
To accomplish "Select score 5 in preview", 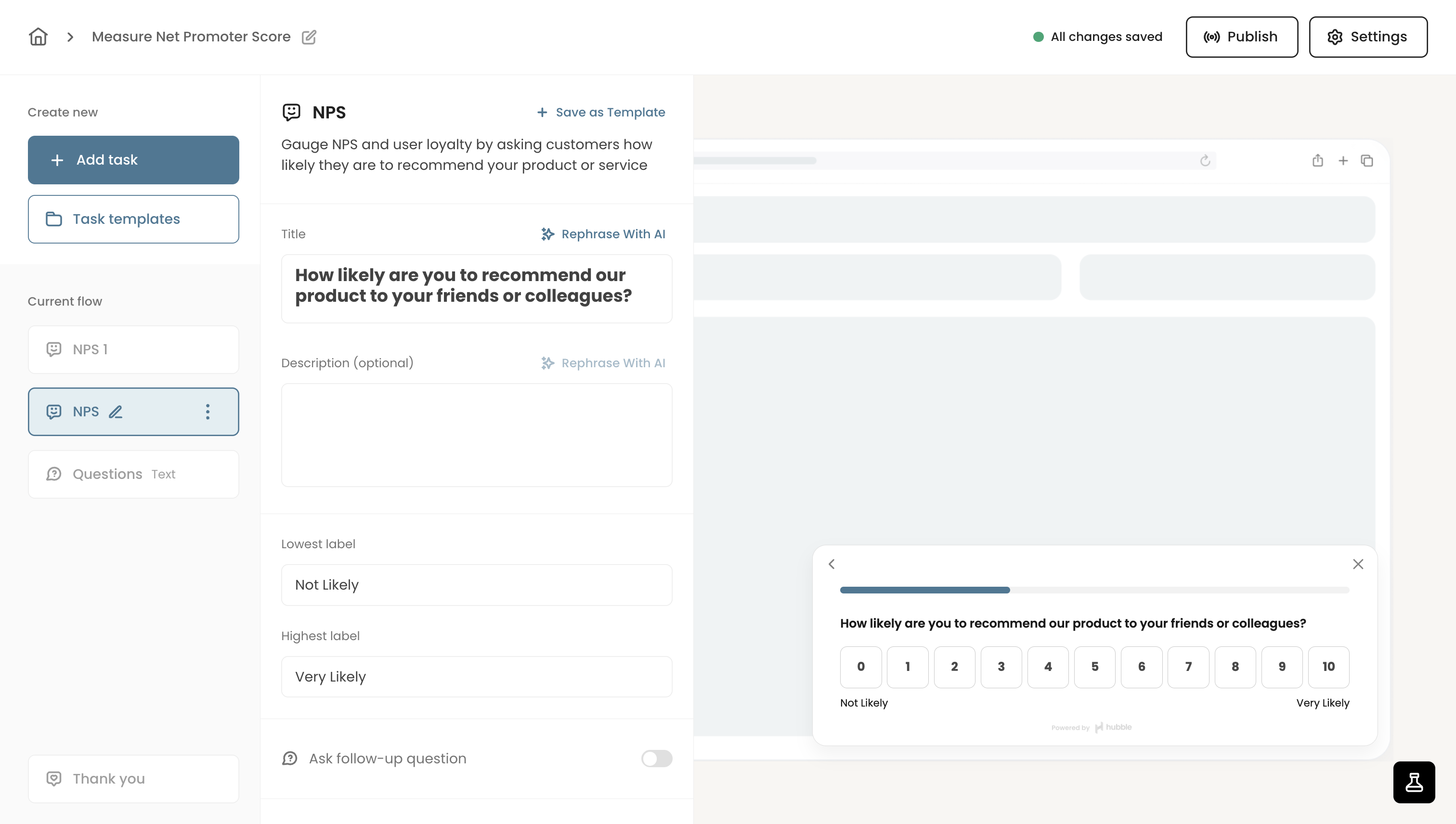I will [1095, 667].
